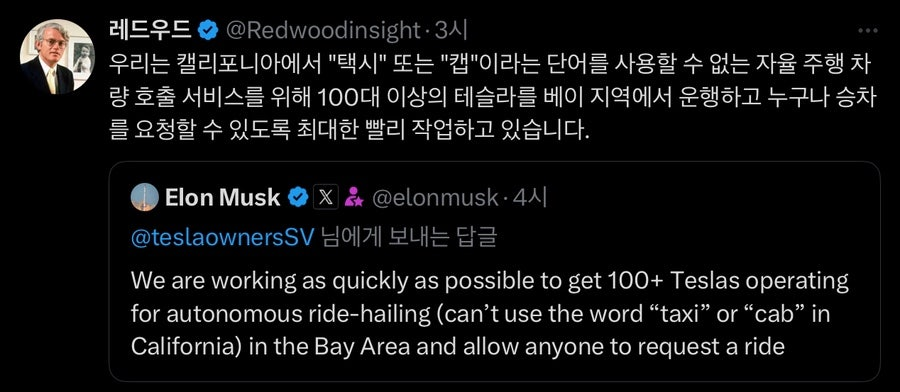
Task: Click the purple subscriber star icon
Action: pyautogui.click(x=353, y=197)
